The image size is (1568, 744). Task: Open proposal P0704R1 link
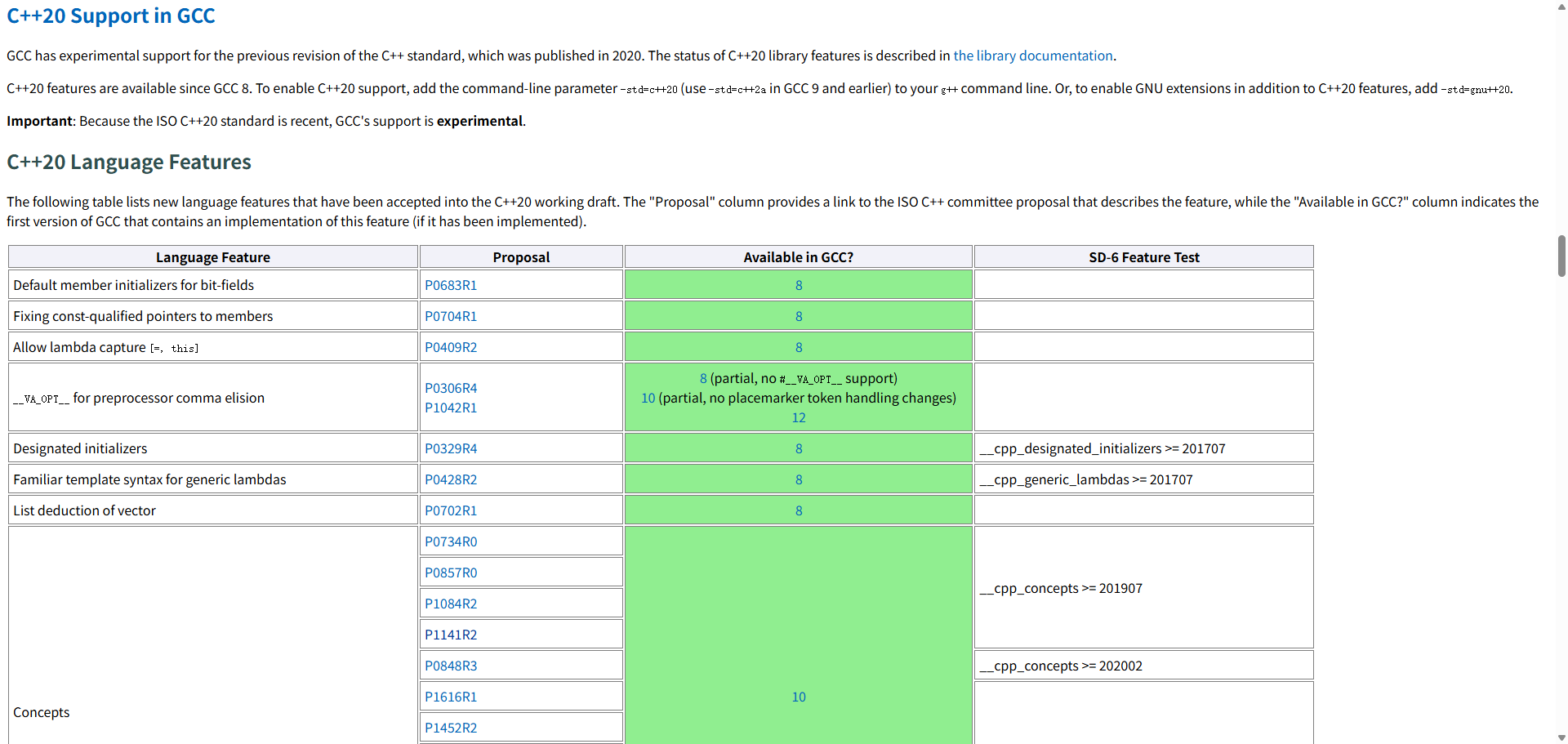[x=451, y=316]
